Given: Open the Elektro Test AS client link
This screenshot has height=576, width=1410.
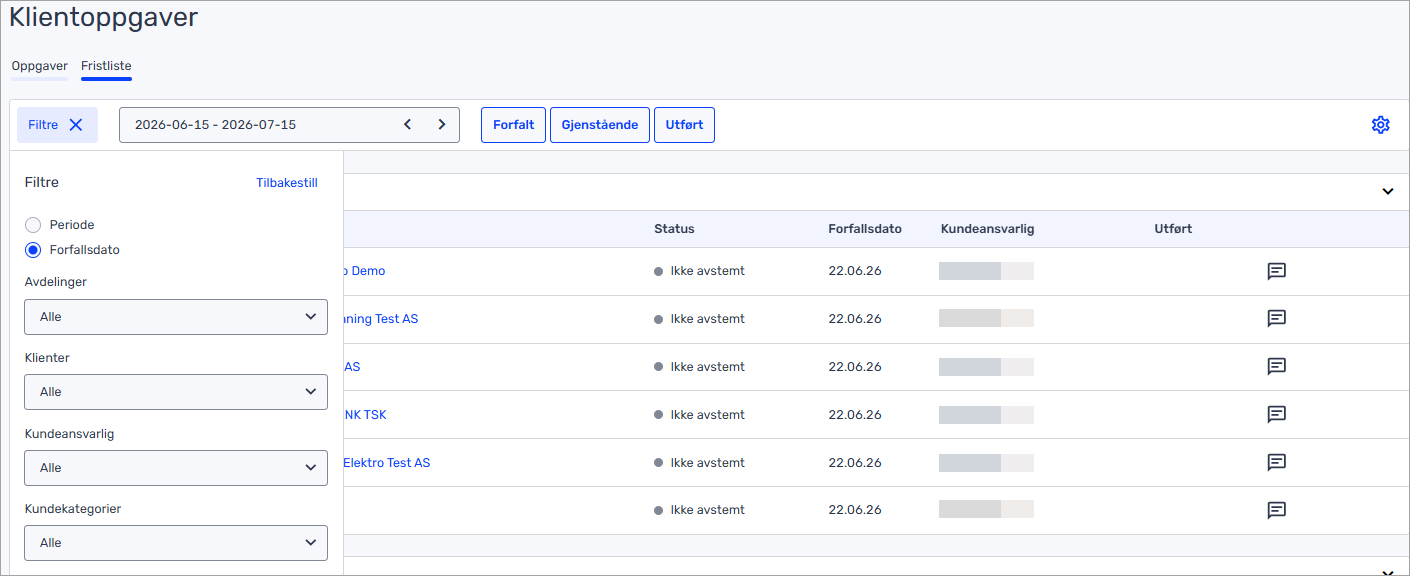Looking at the screenshot, I should click(x=387, y=463).
